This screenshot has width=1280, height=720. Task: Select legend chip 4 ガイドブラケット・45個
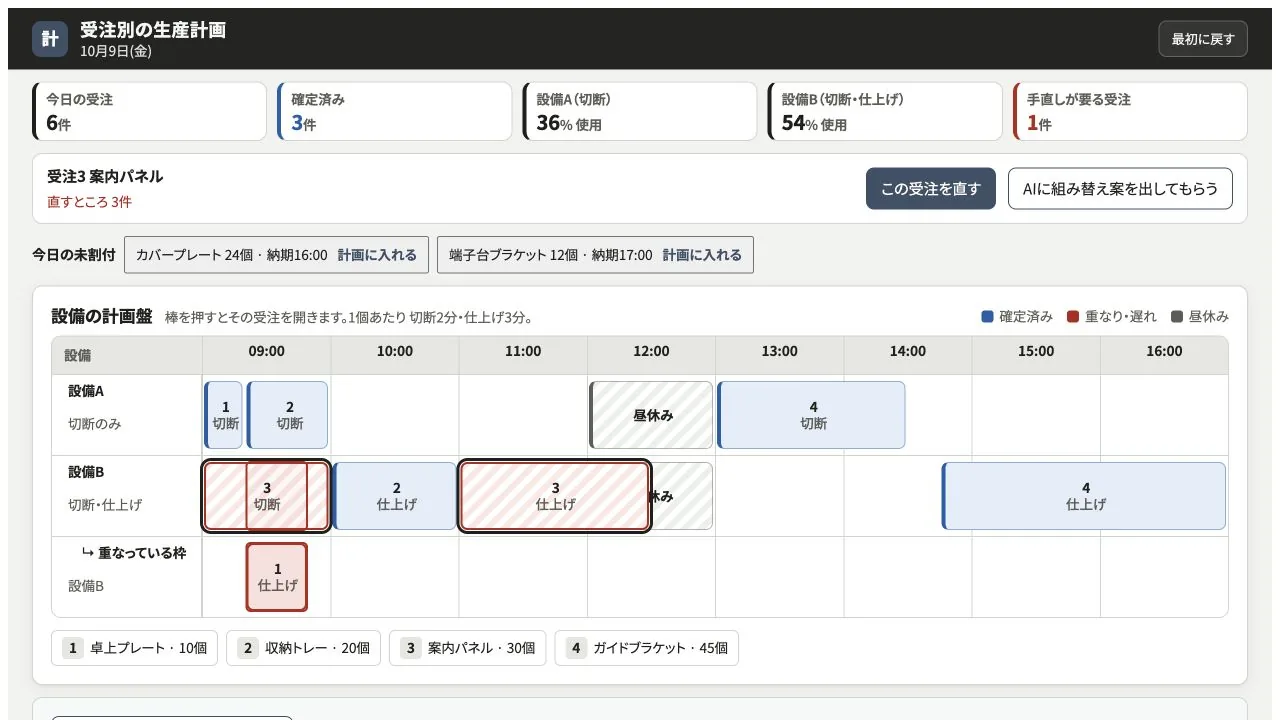[x=647, y=648]
